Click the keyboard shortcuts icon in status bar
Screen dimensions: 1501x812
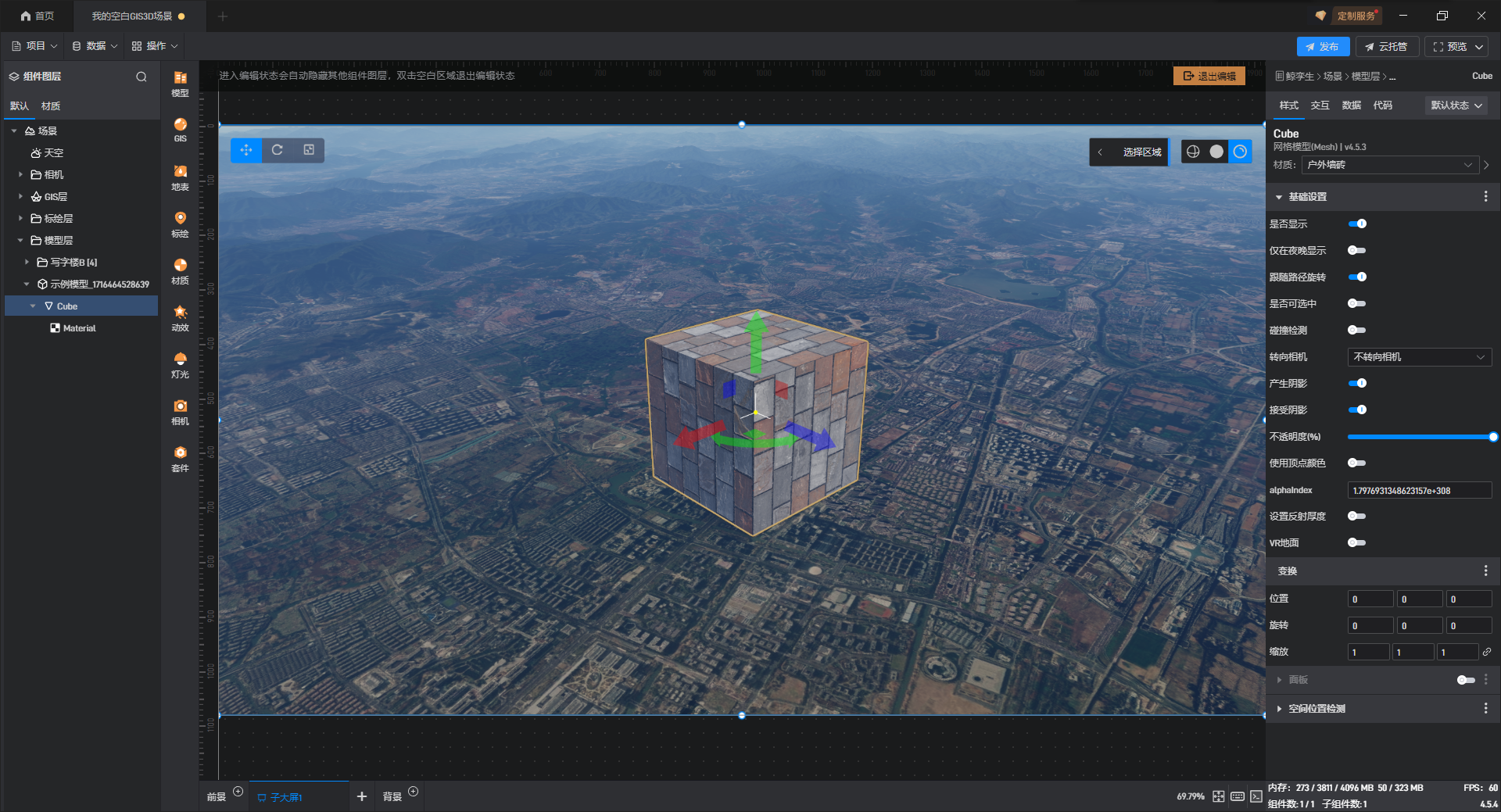[1238, 796]
